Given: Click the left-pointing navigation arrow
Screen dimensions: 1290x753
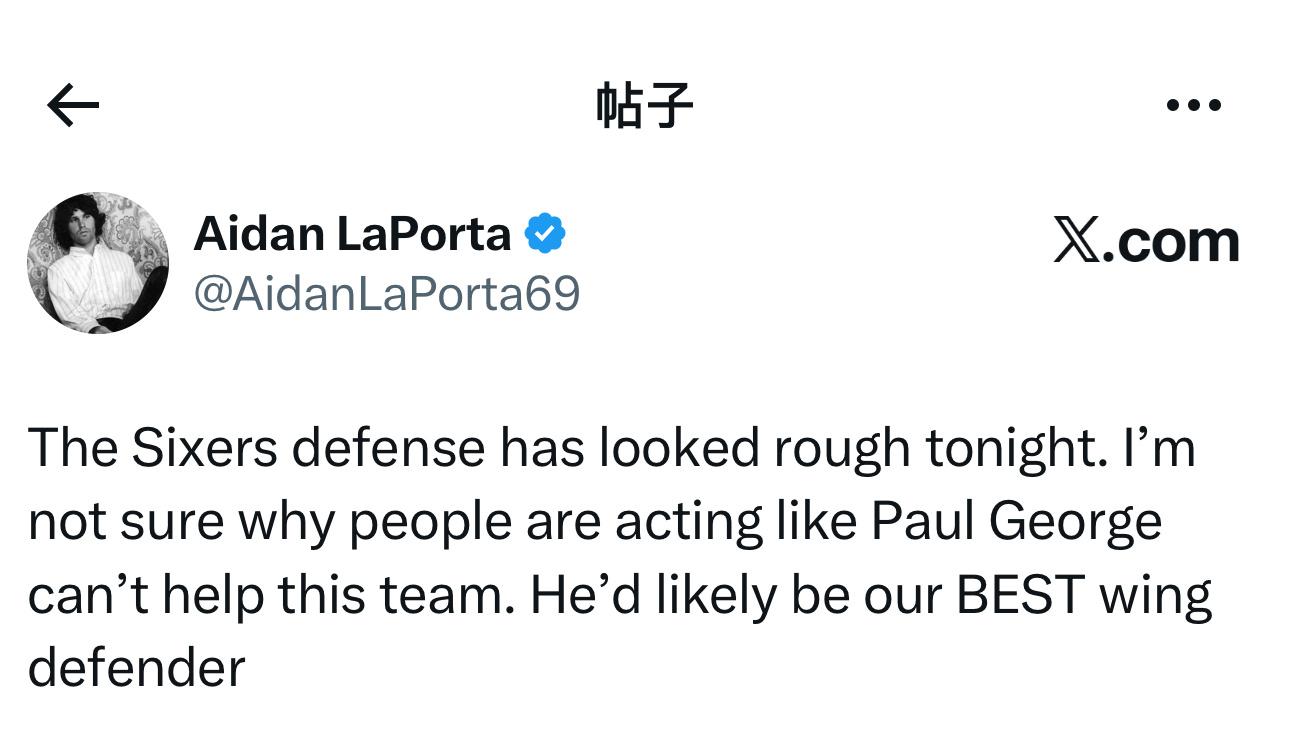Looking at the screenshot, I should coord(70,103).
